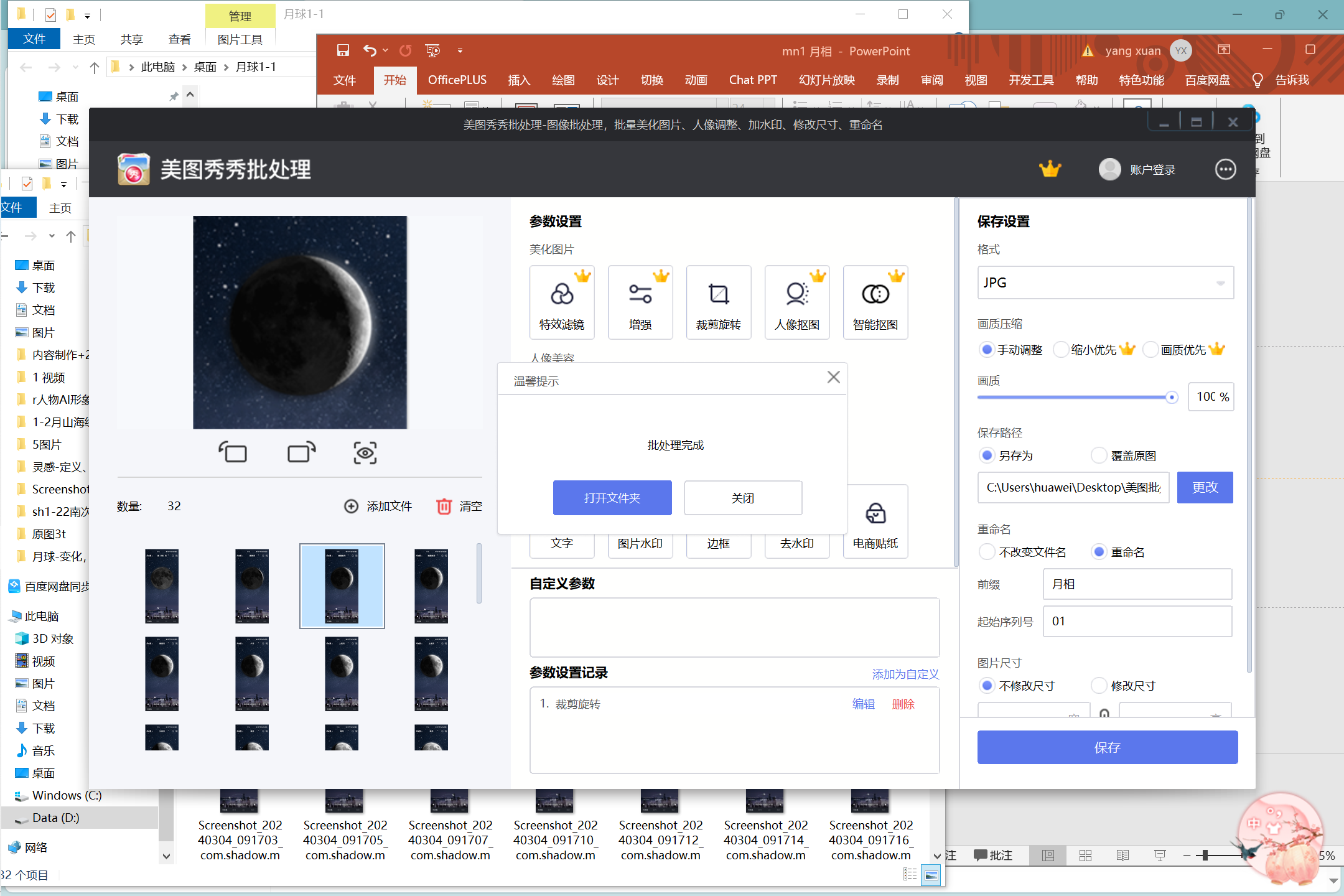Open Quick Access Toolbar customize arrow in PowerPoint
This screenshot has height=896, width=1344.
460,50
